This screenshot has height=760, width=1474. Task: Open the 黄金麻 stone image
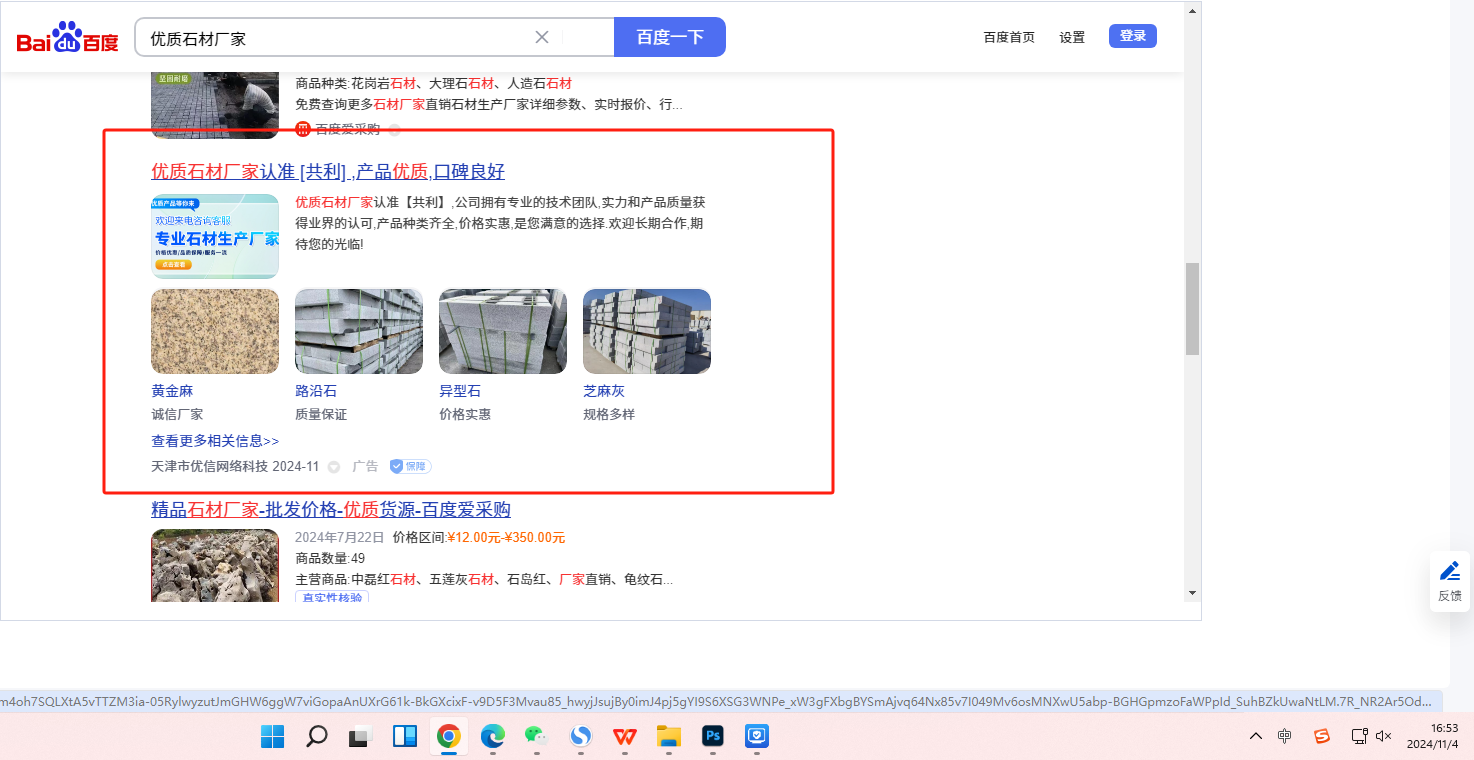coord(215,331)
